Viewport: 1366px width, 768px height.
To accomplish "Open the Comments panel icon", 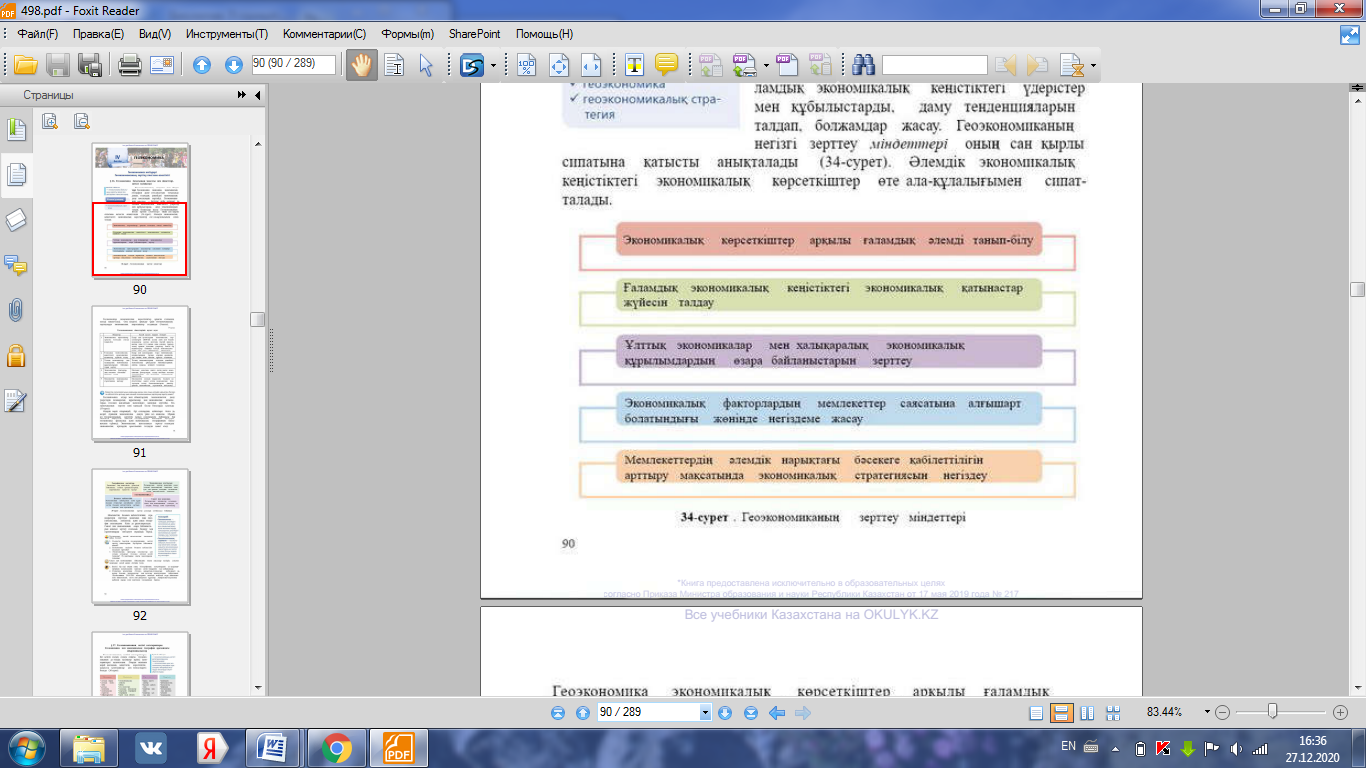I will (16, 265).
